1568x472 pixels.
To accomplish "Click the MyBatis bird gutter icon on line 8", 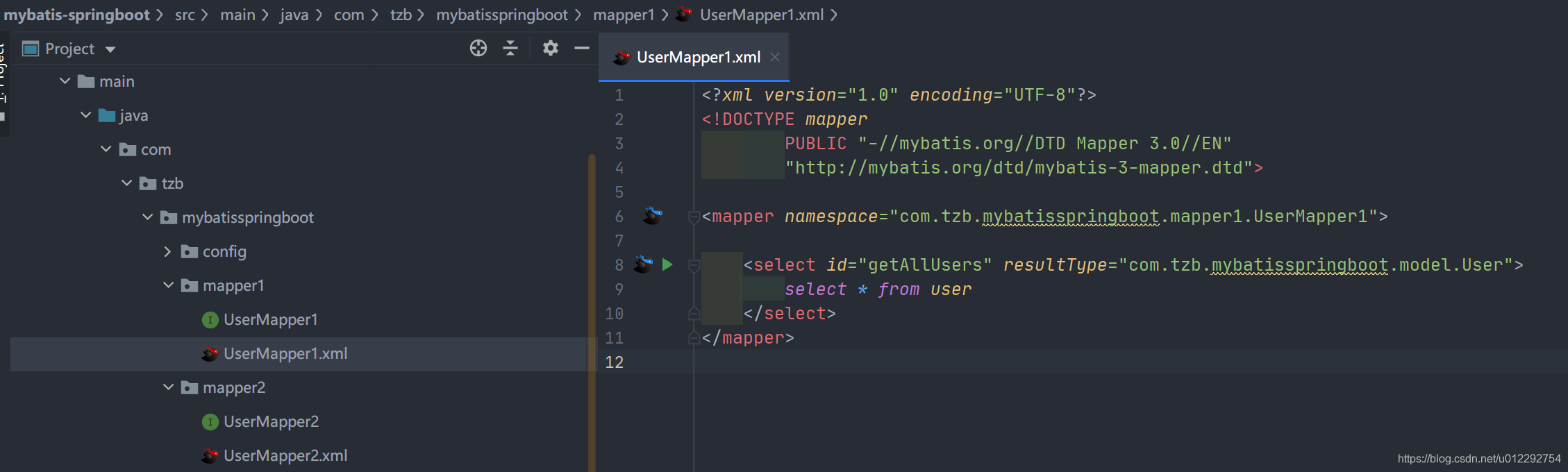I will [643, 264].
